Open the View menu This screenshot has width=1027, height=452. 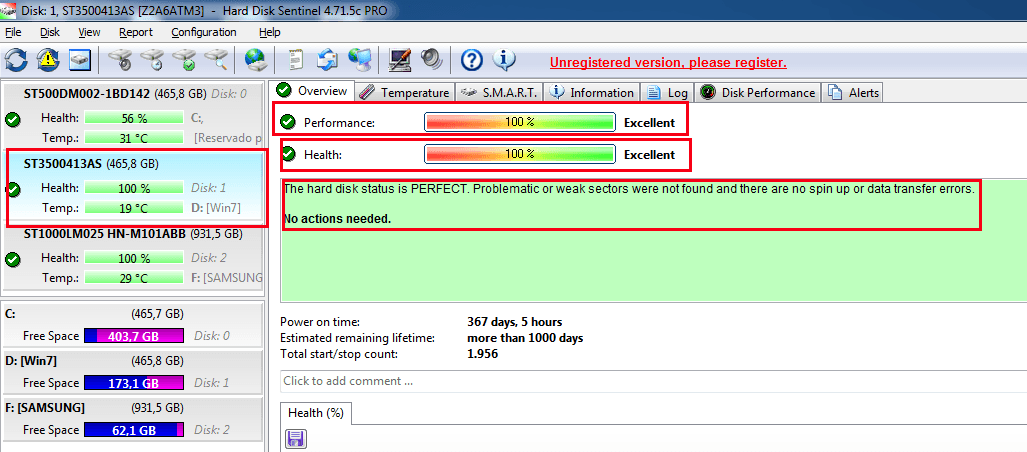point(89,32)
